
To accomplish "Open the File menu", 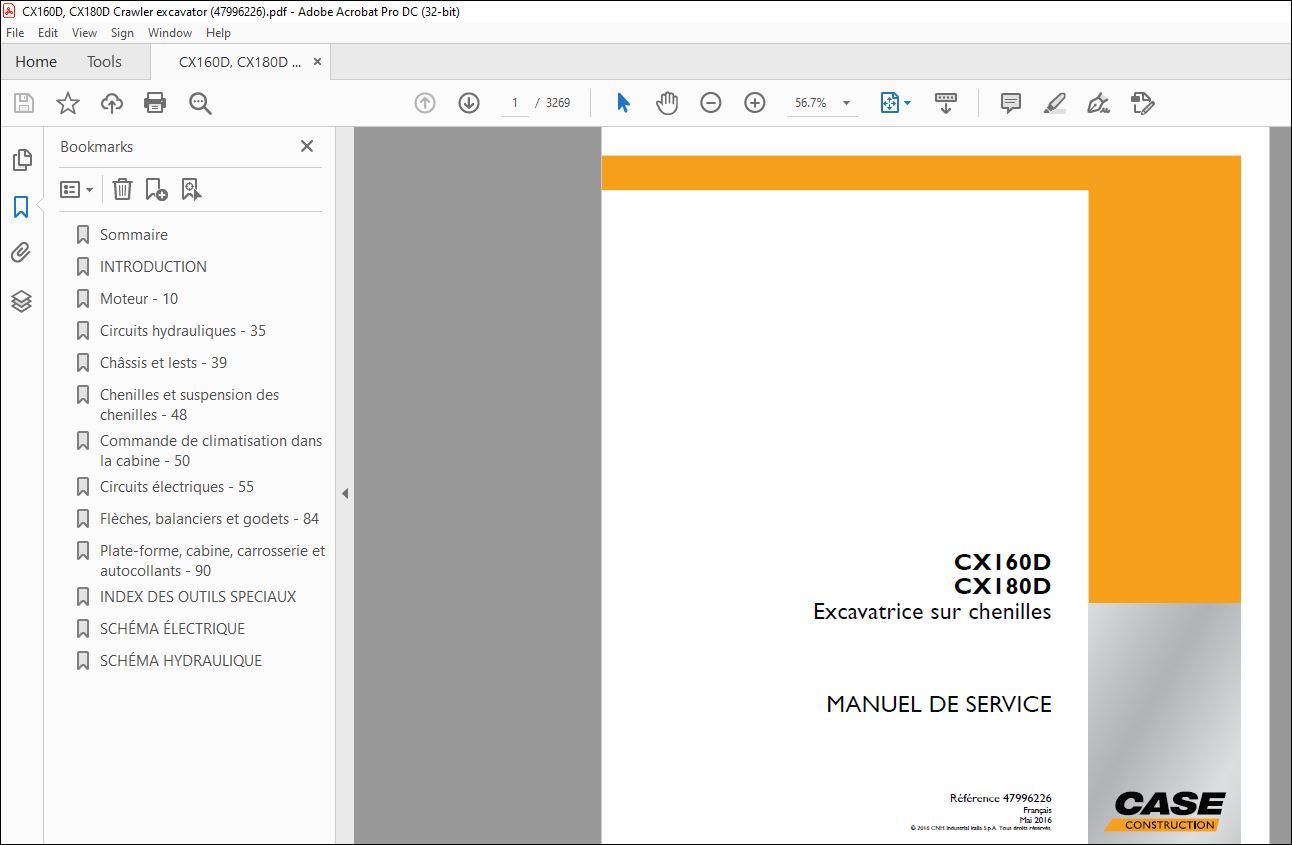I will pyautogui.click(x=15, y=33).
